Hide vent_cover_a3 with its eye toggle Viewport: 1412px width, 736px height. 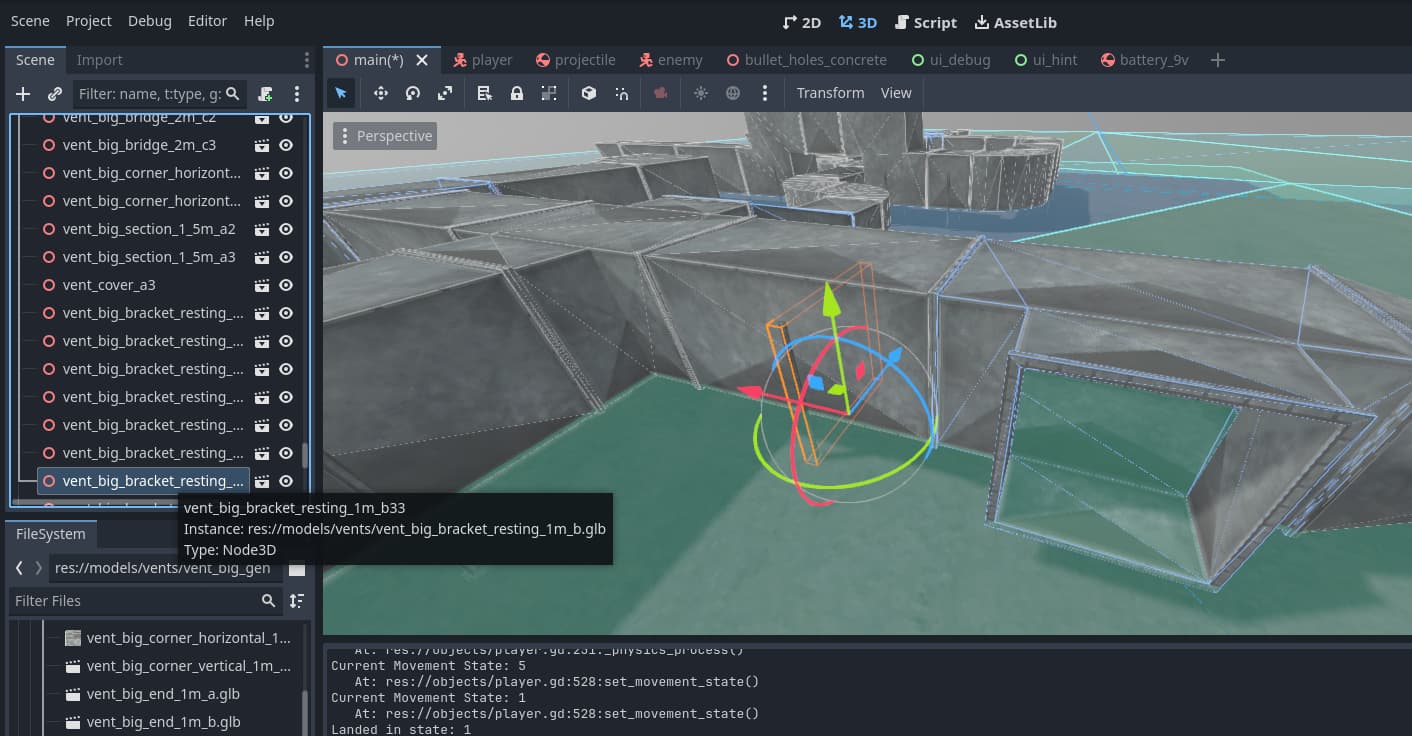[x=286, y=285]
